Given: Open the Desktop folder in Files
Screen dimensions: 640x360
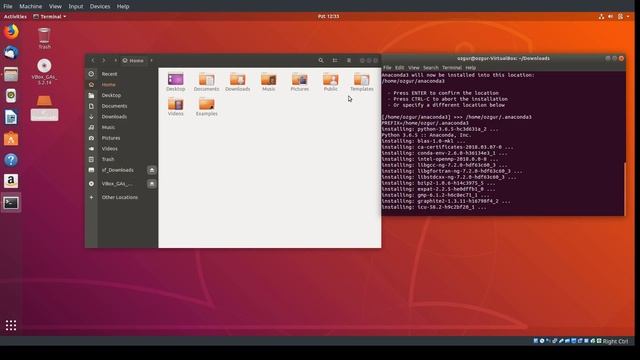Looking at the screenshot, I should click(176, 82).
